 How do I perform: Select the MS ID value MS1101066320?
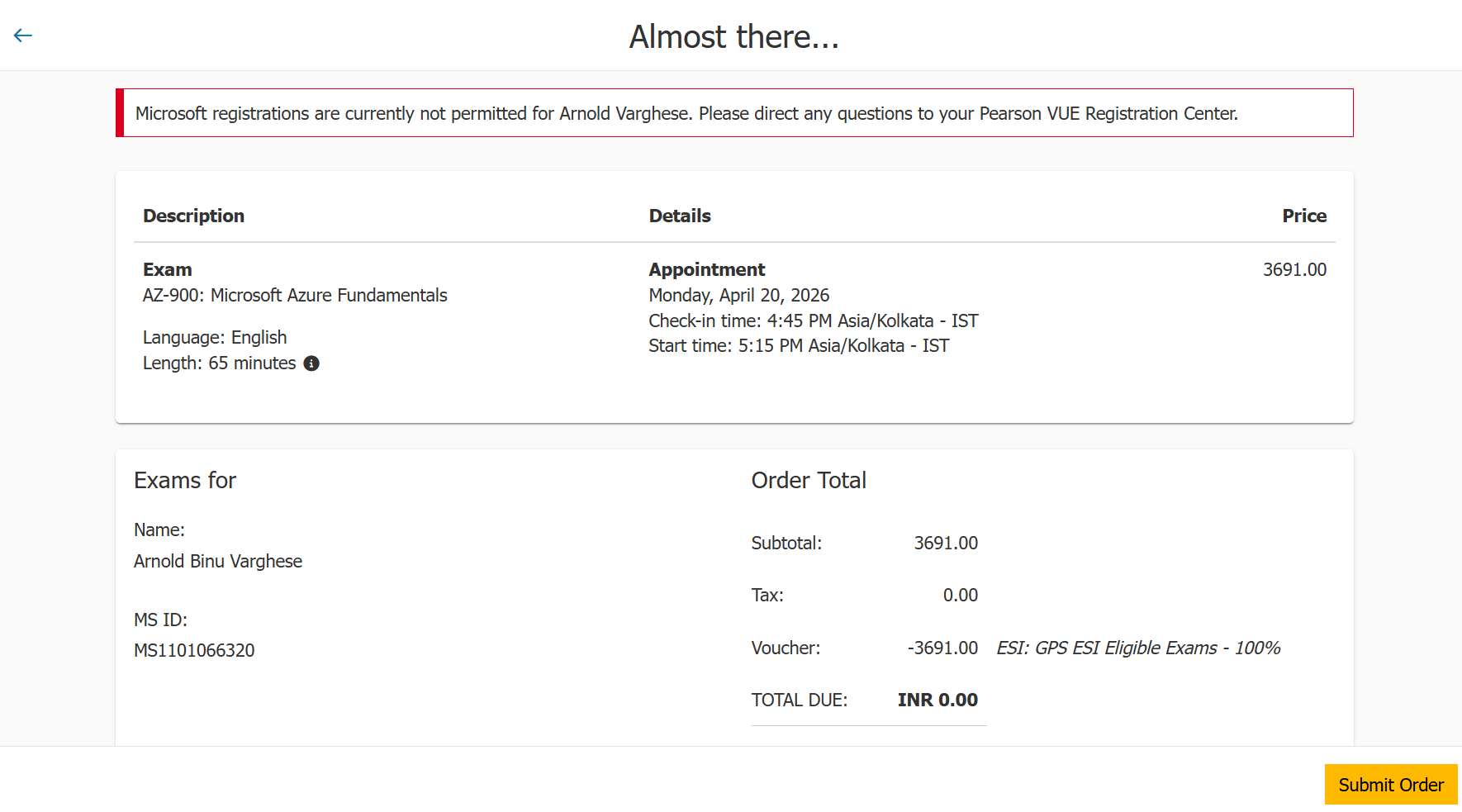tap(194, 651)
